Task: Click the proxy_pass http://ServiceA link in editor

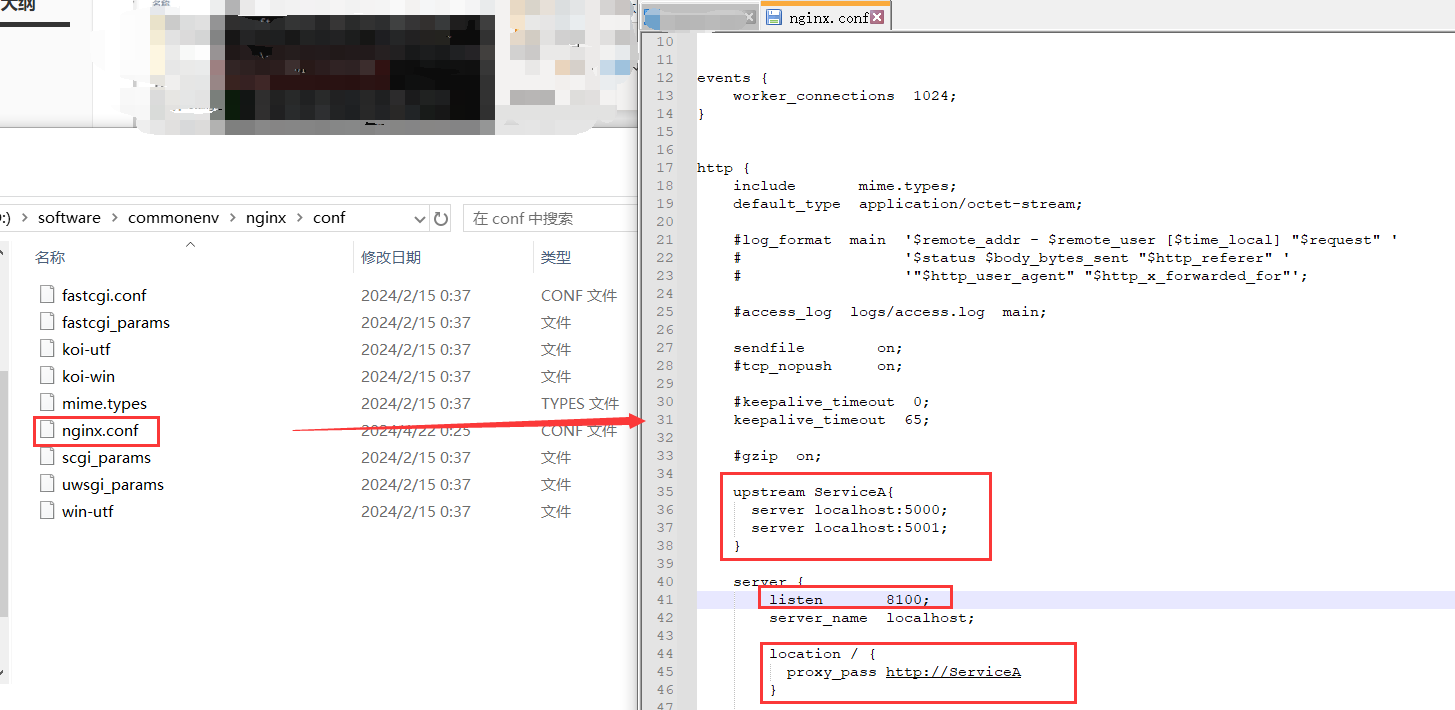Action: pyautogui.click(x=953, y=672)
